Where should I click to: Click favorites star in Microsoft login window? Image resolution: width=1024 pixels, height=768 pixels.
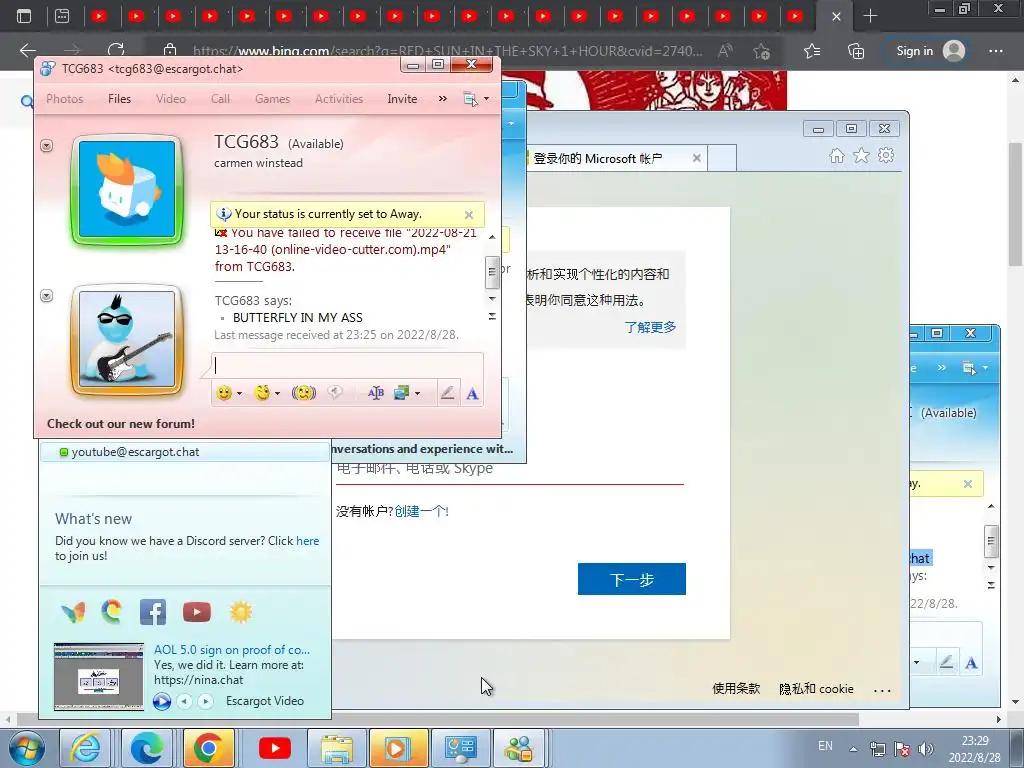(861, 155)
